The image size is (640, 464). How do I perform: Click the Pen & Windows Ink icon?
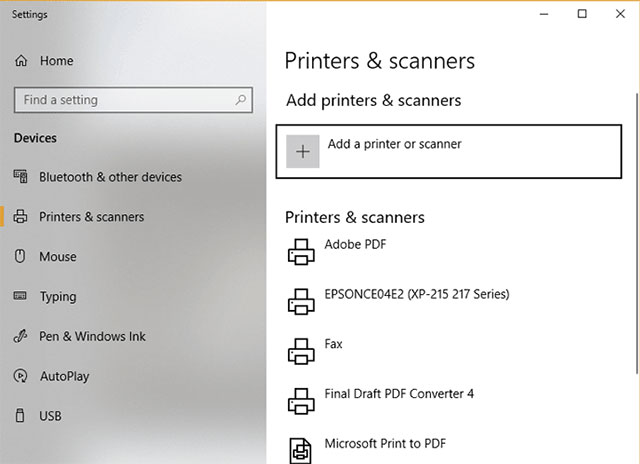[x=21, y=337]
